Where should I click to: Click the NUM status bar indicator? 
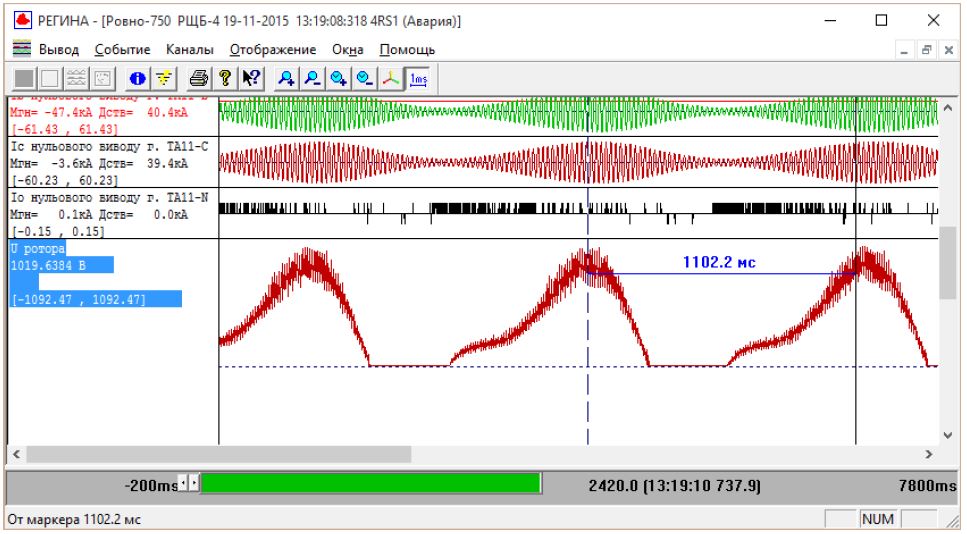[878, 519]
